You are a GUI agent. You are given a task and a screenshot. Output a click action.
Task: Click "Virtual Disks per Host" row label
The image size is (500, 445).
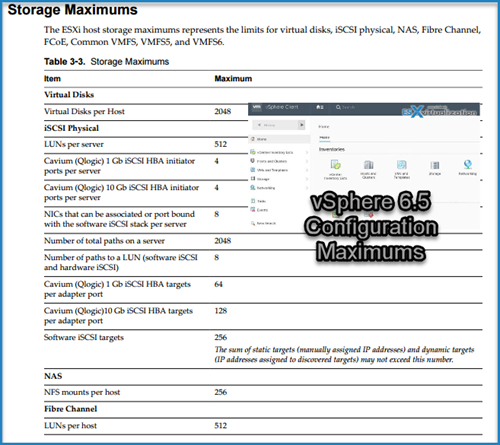[x=84, y=111]
